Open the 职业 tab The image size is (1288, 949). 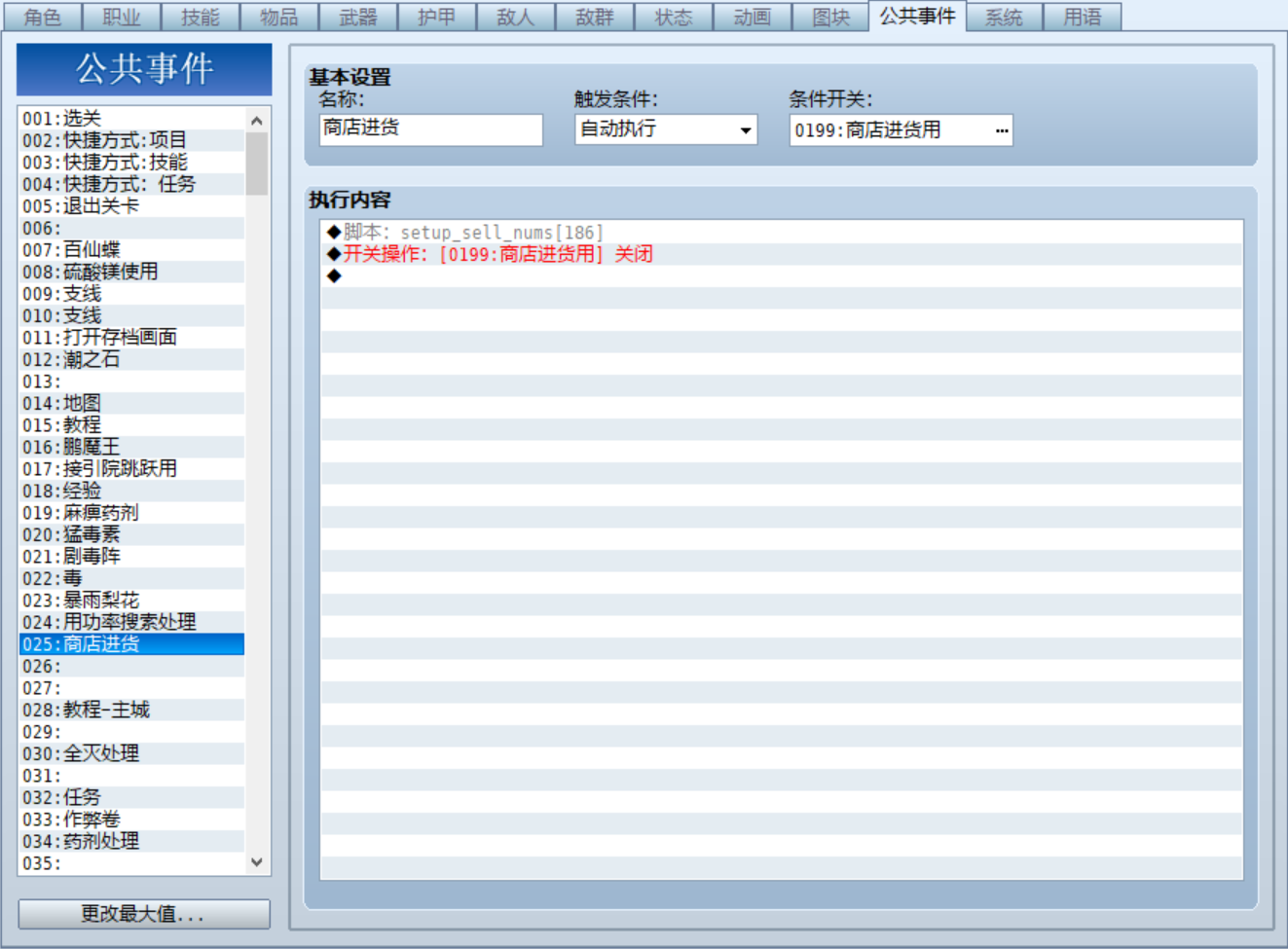coord(121,17)
